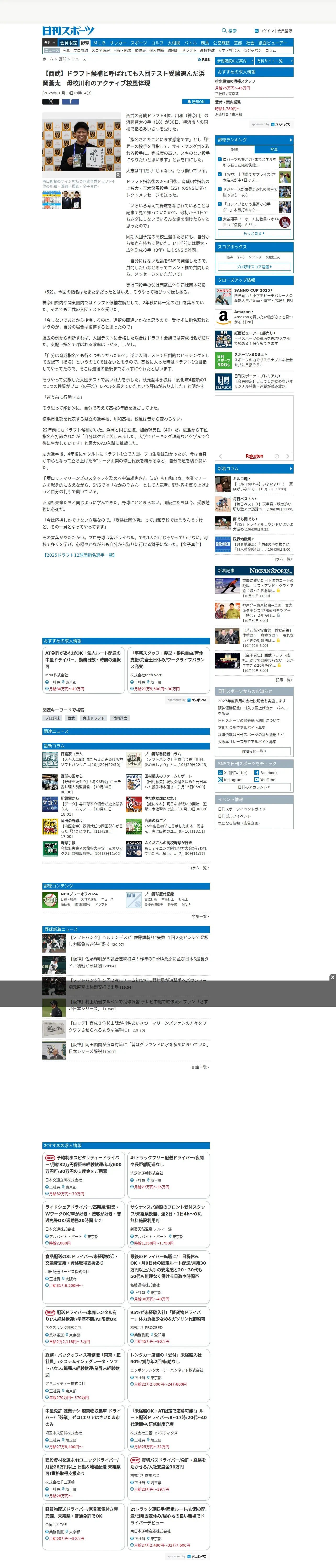The image size is (336, 1568).
Task: Click the 会員登録 link
Action: coord(285,31)
